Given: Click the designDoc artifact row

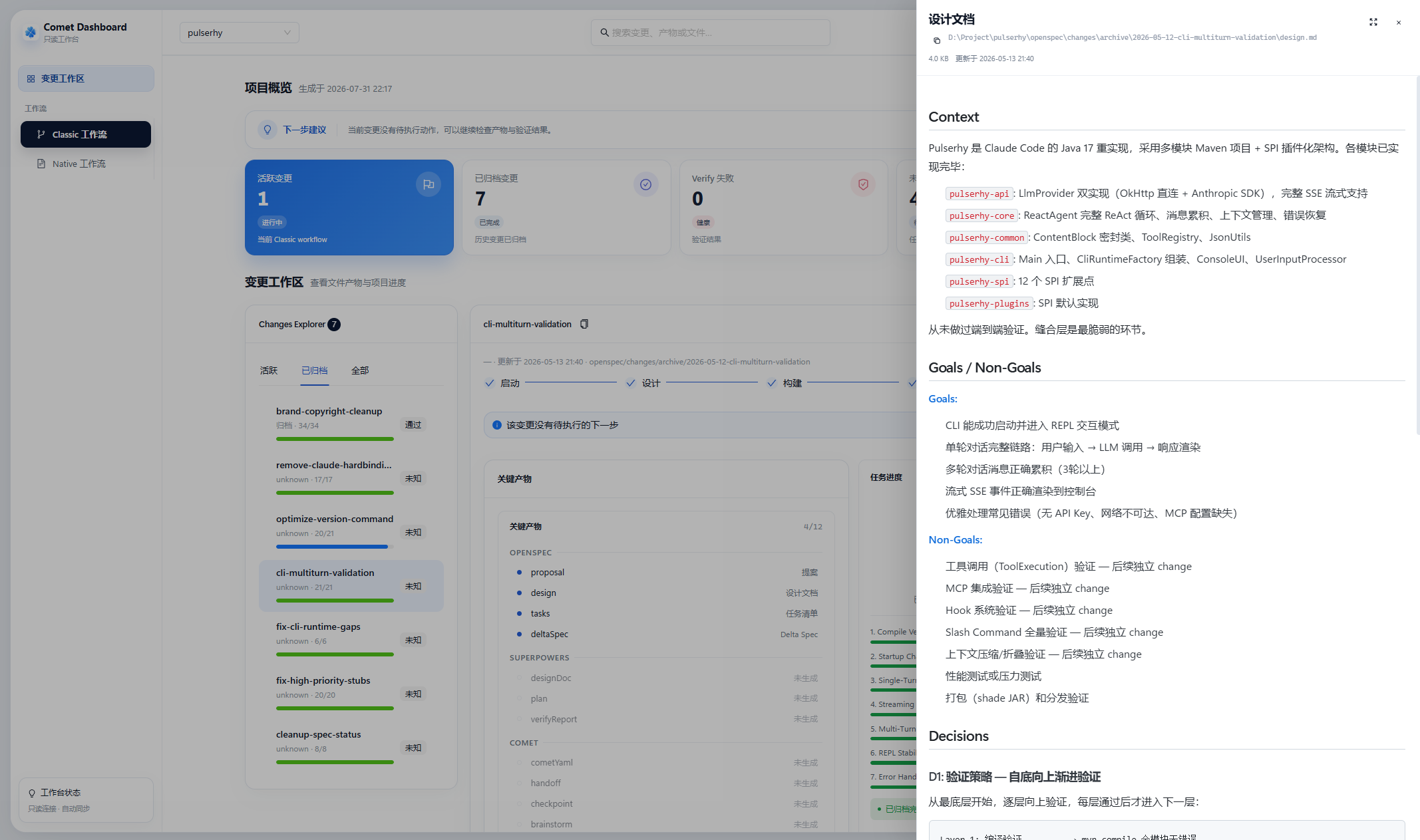Looking at the screenshot, I should [x=666, y=678].
